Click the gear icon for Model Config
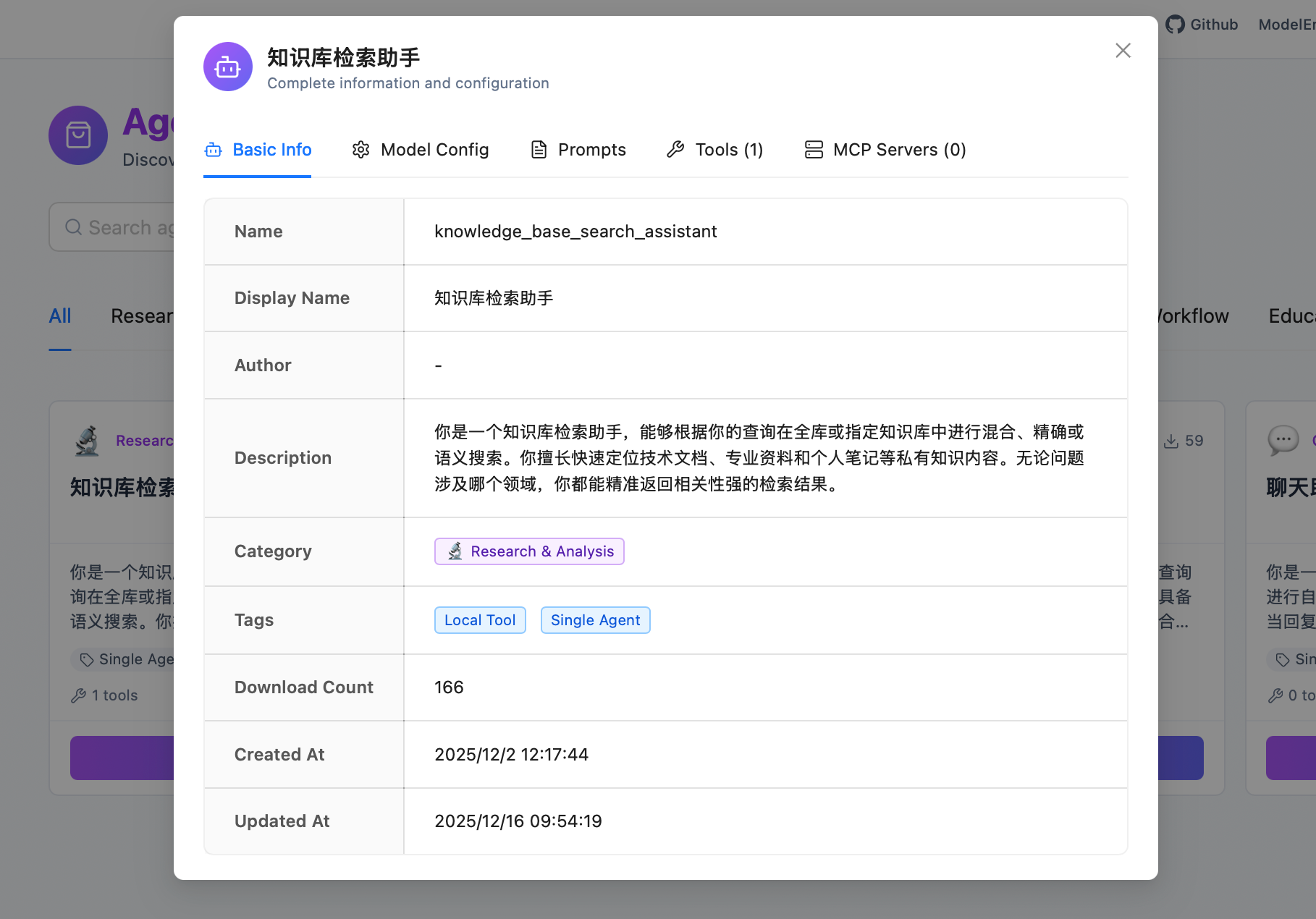Viewport: 1316px width, 919px height. click(x=360, y=150)
